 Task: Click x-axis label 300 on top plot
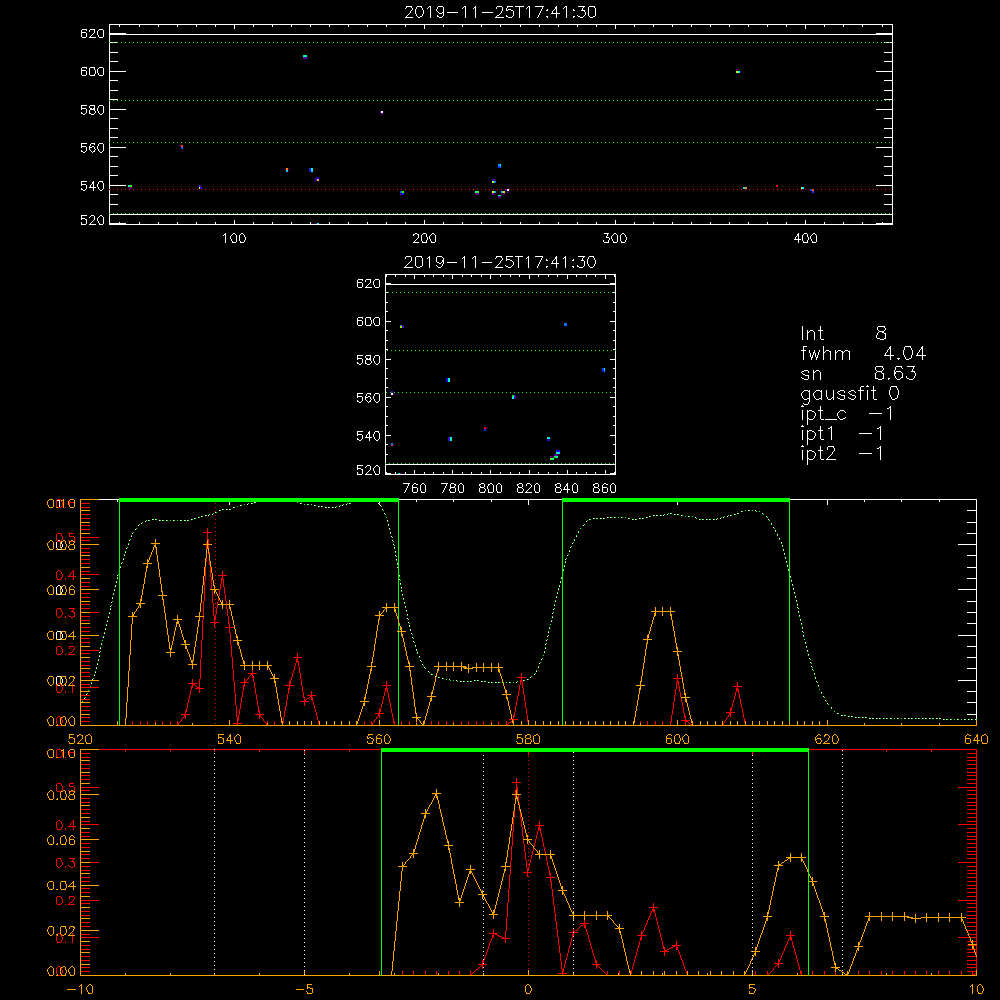coord(615,239)
